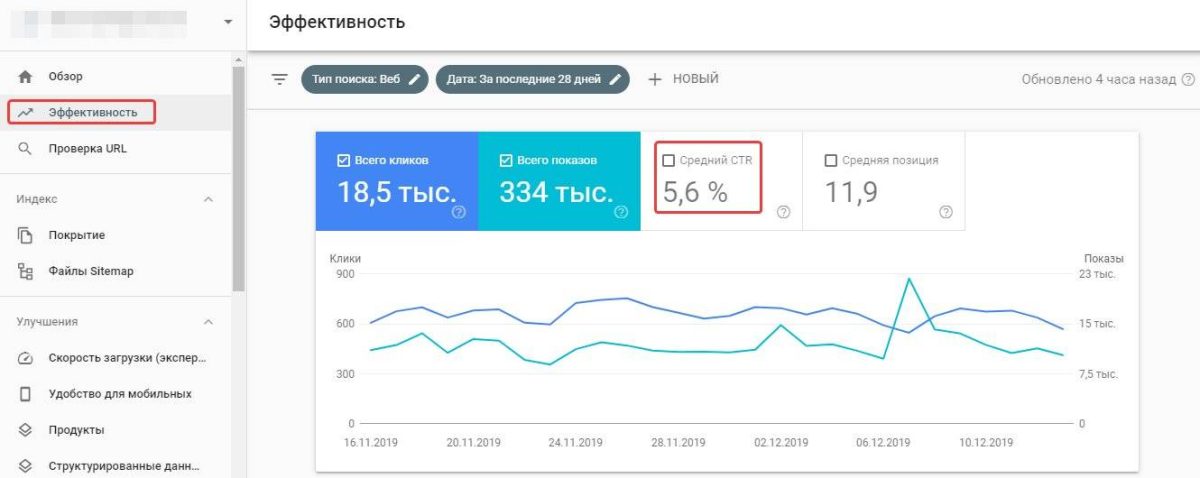This screenshot has width=1200, height=478.
Task: Click the Скорость загрузки speedometer icon
Action: point(25,358)
